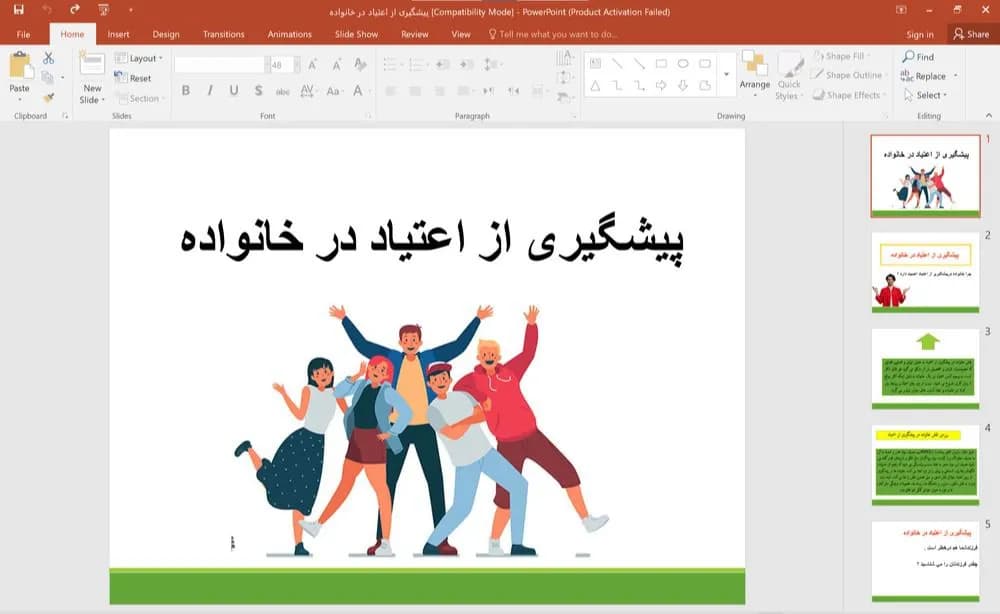Image resolution: width=1000 pixels, height=614 pixels.
Task: Open the Section dropdown
Action: [x=140, y=98]
